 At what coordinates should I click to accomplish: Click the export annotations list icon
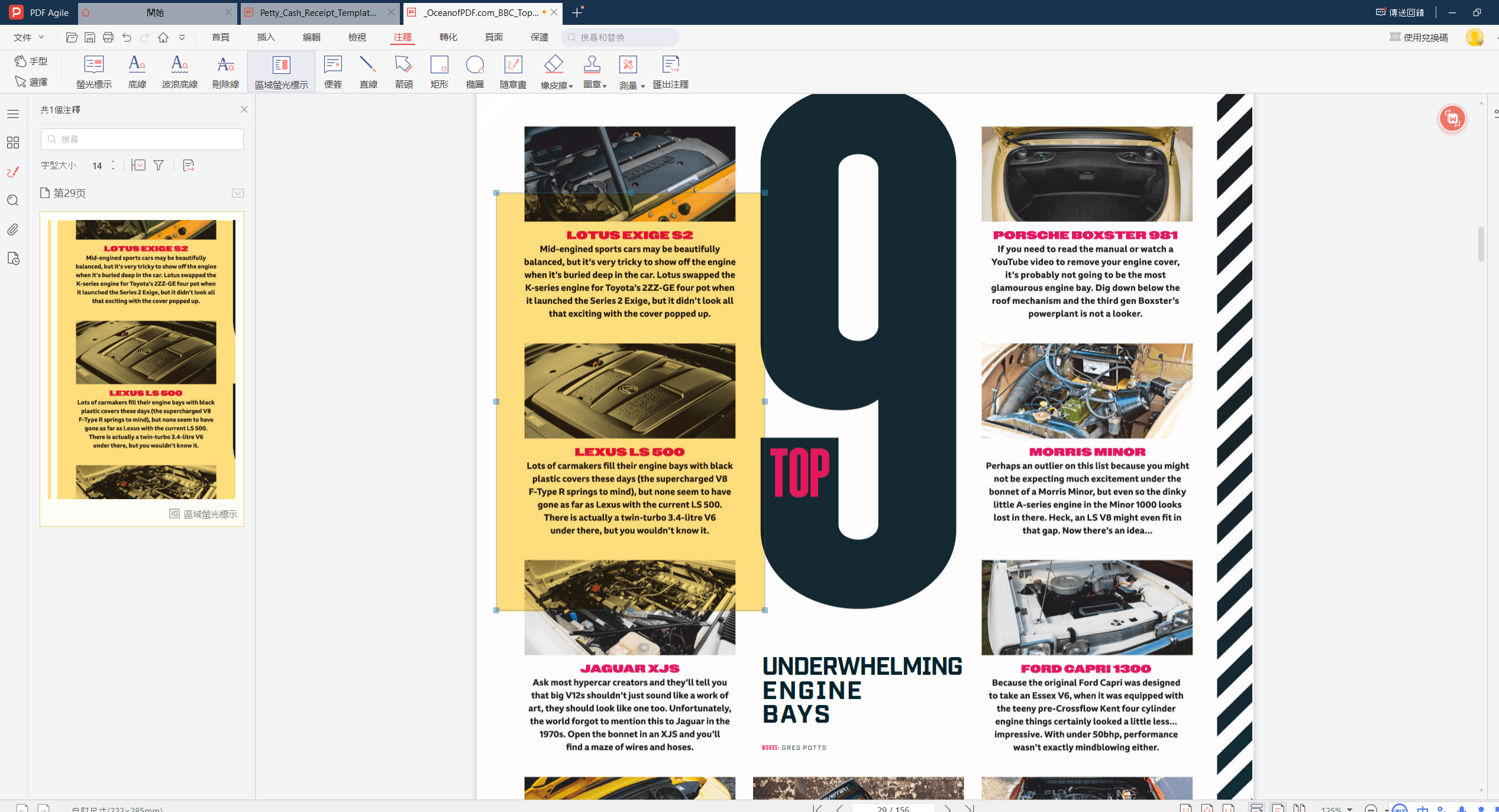[x=188, y=166]
